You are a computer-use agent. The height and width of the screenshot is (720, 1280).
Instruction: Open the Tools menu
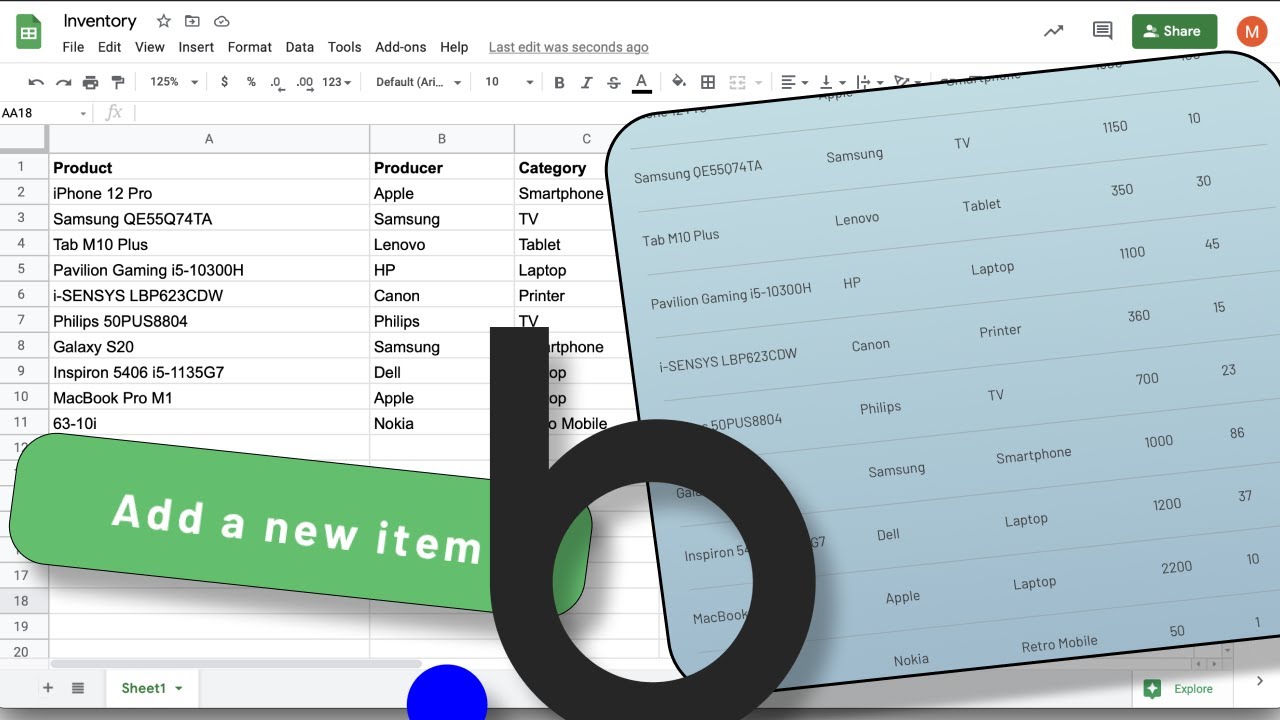click(344, 47)
